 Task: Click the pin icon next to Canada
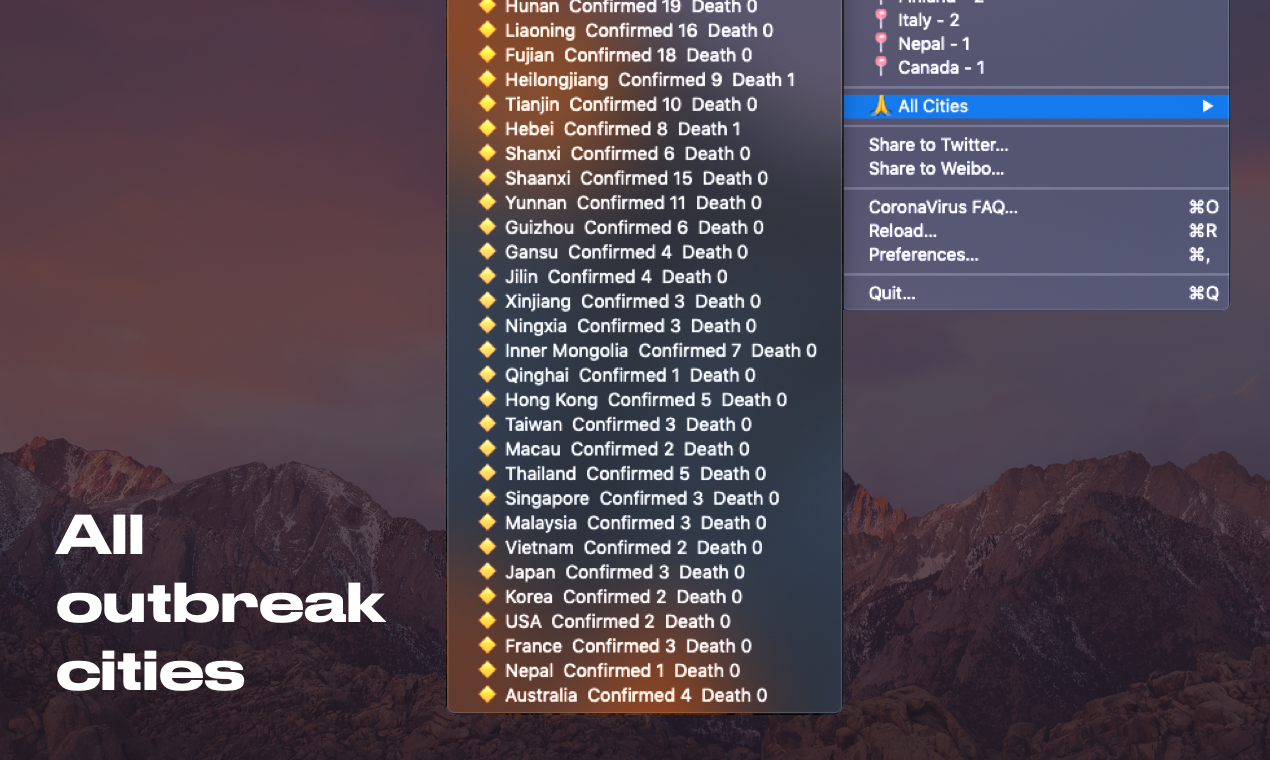click(x=881, y=67)
